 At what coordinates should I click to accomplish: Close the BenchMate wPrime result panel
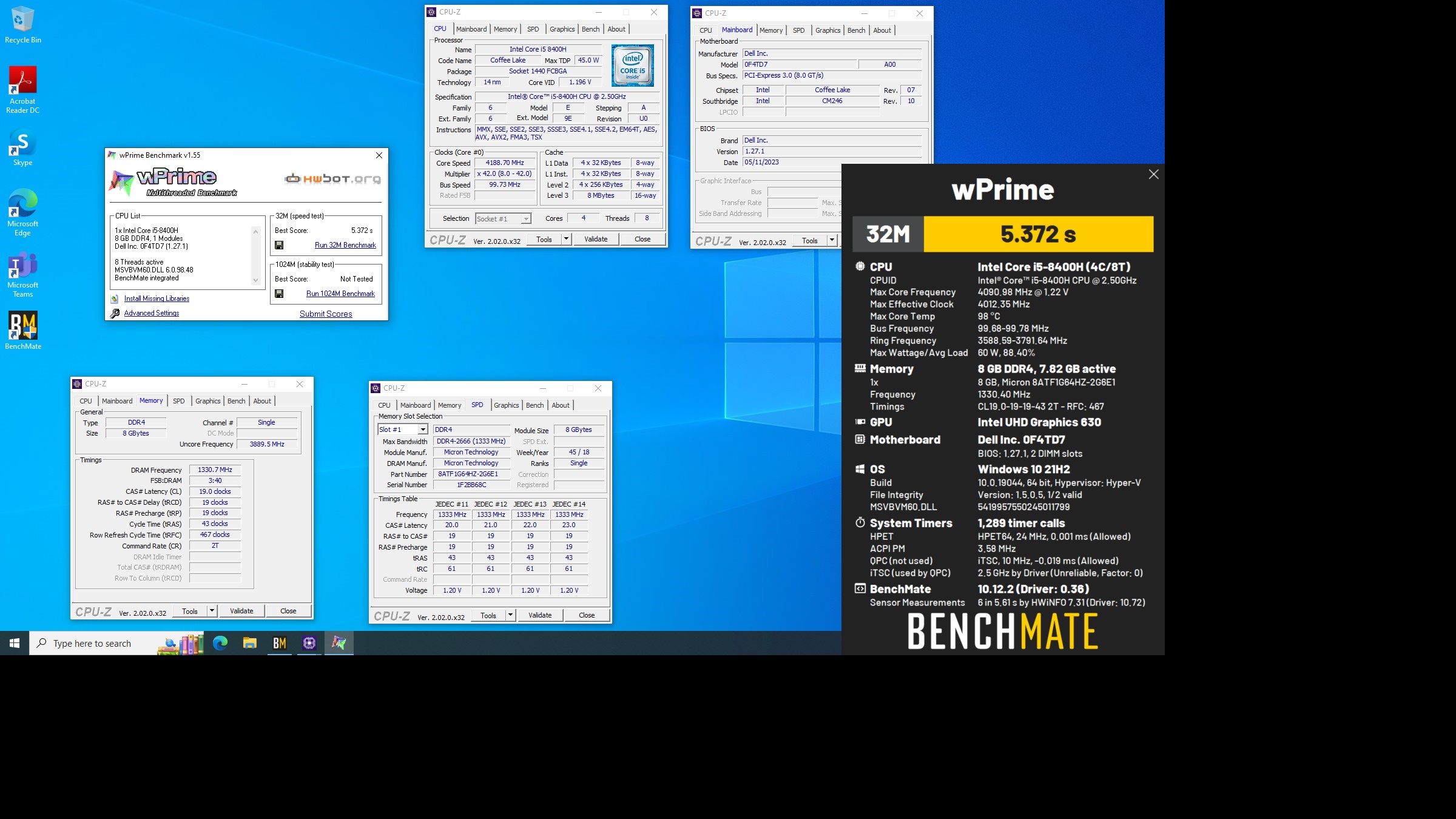[1153, 175]
